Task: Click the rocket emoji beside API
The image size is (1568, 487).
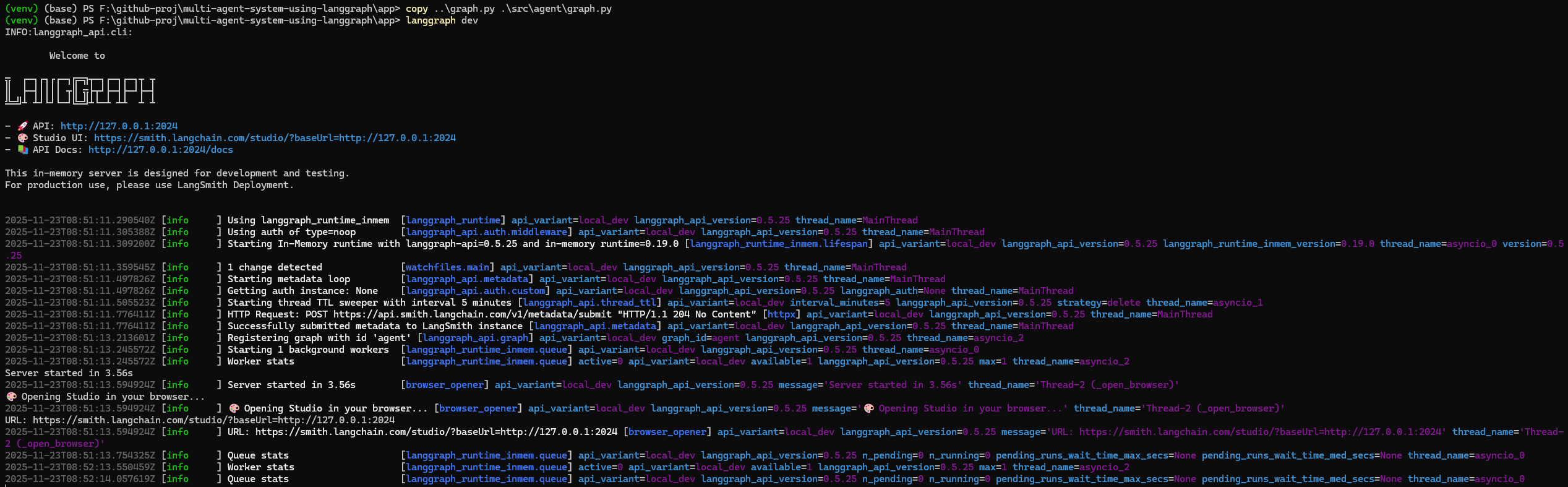Action: tap(22, 126)
